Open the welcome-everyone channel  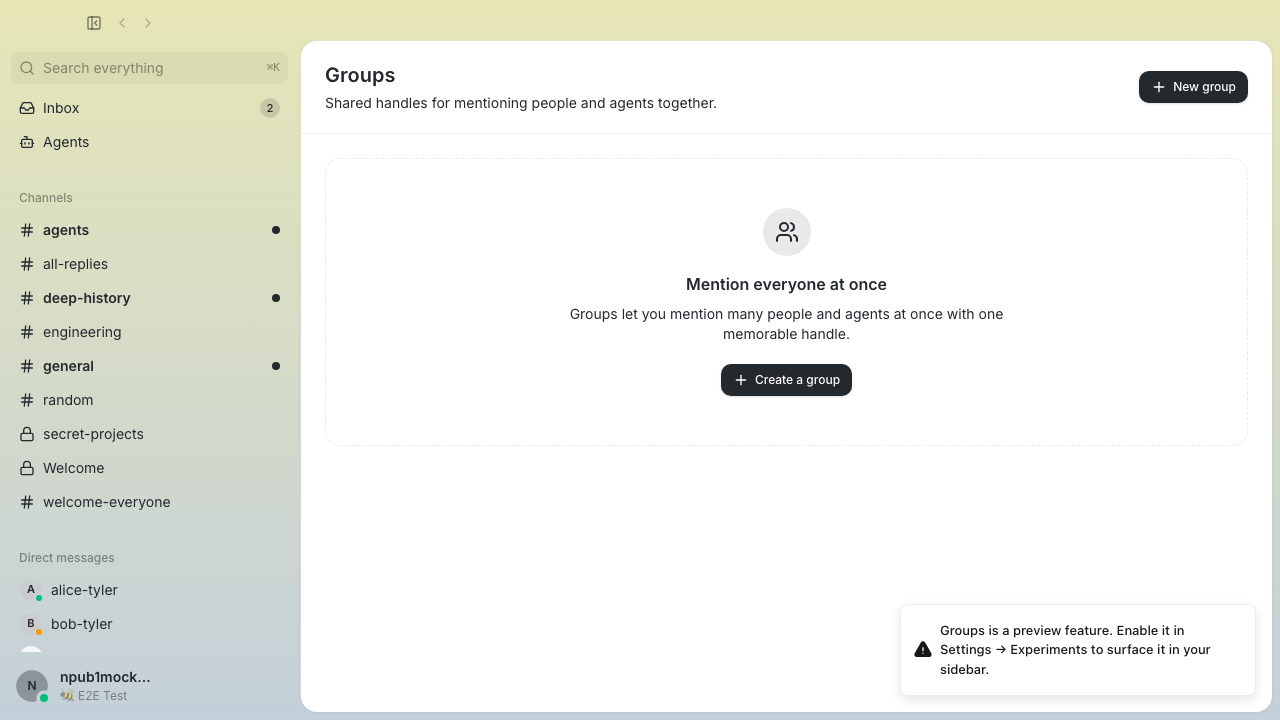point(149,502)
